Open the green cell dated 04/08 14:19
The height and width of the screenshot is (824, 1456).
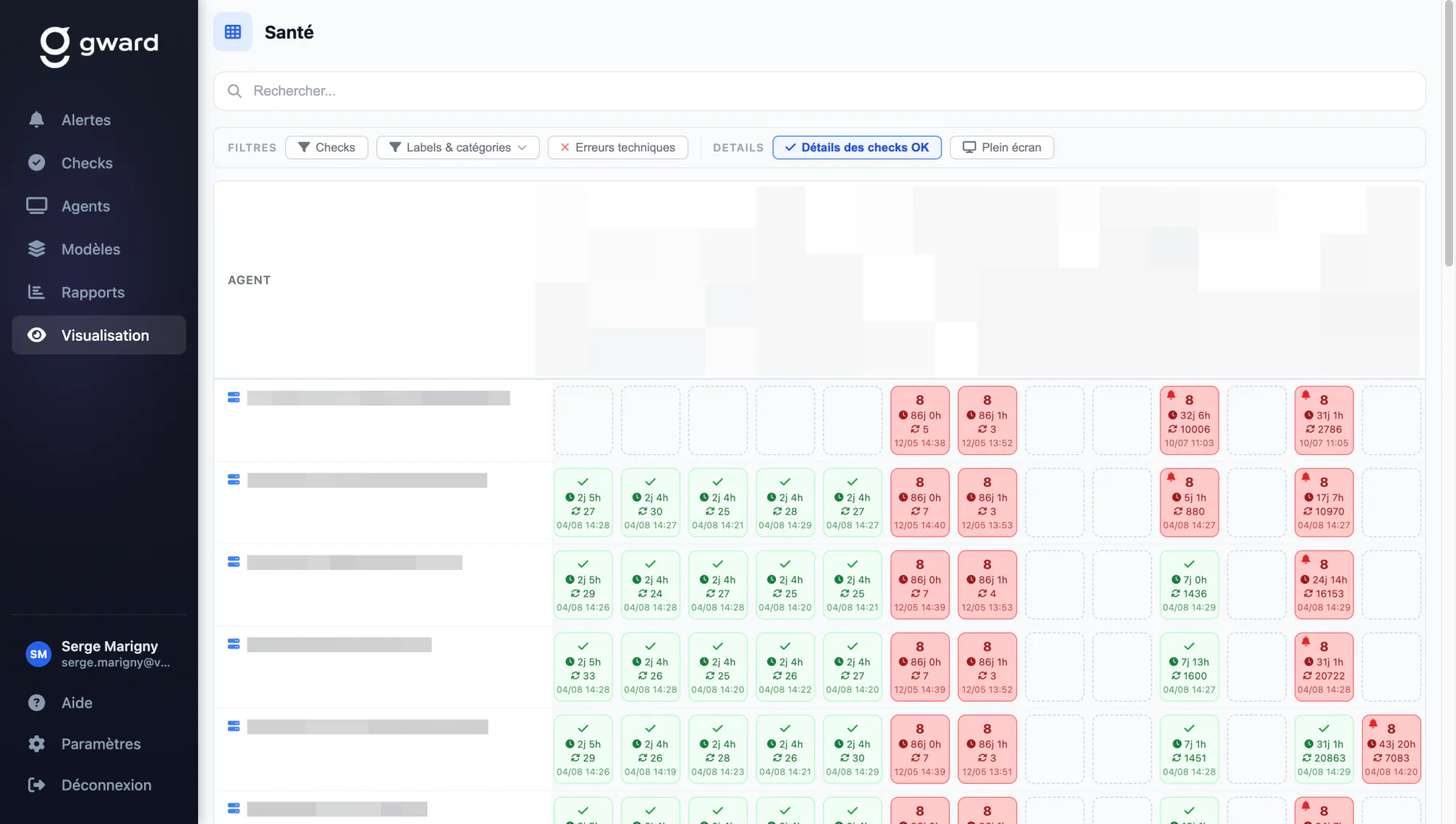click(651, 750)
